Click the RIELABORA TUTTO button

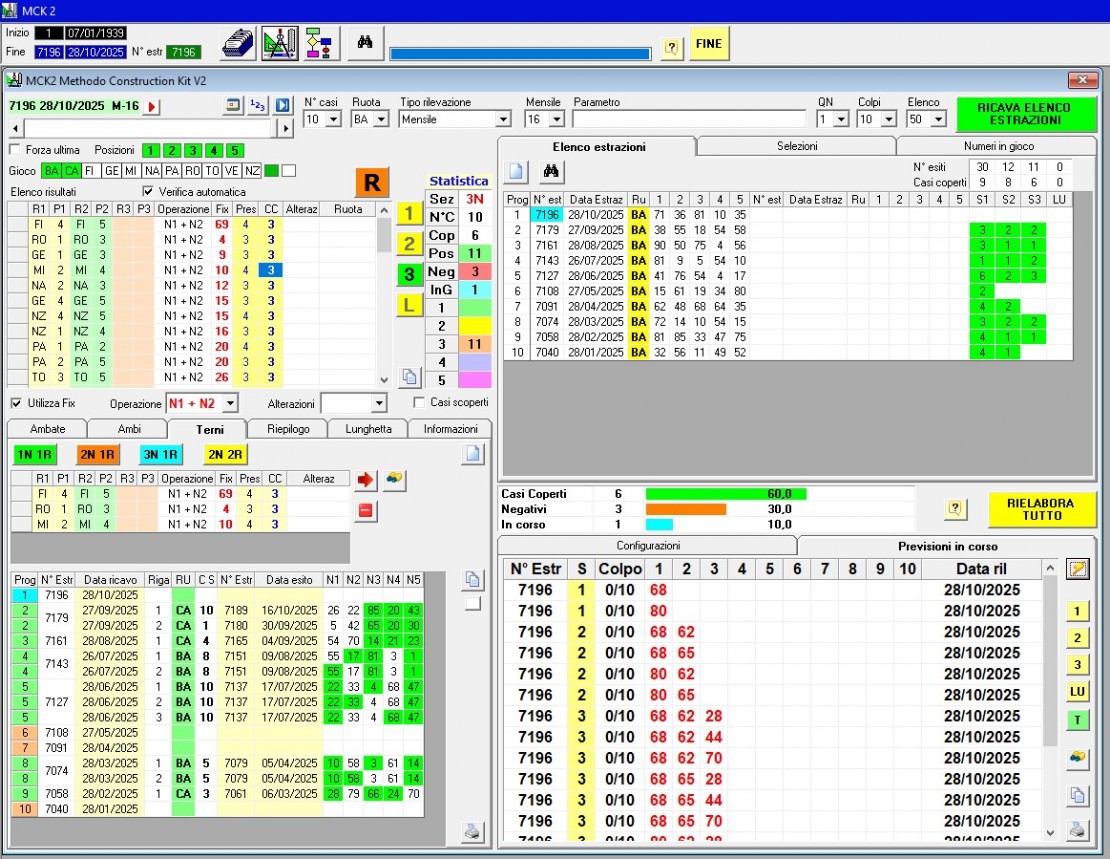click(1041, 509)
